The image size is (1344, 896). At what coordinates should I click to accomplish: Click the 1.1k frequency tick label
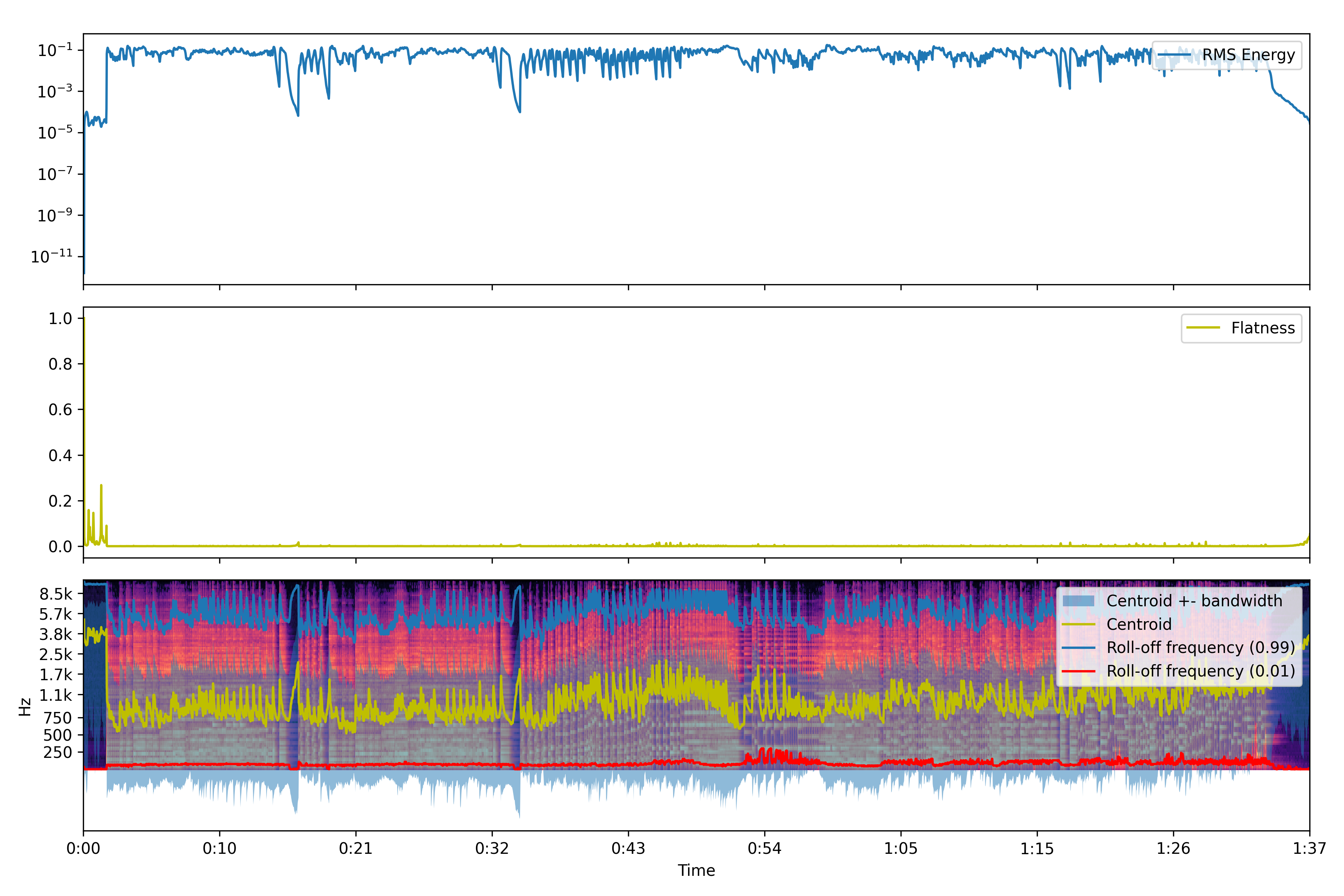point(56,695)
